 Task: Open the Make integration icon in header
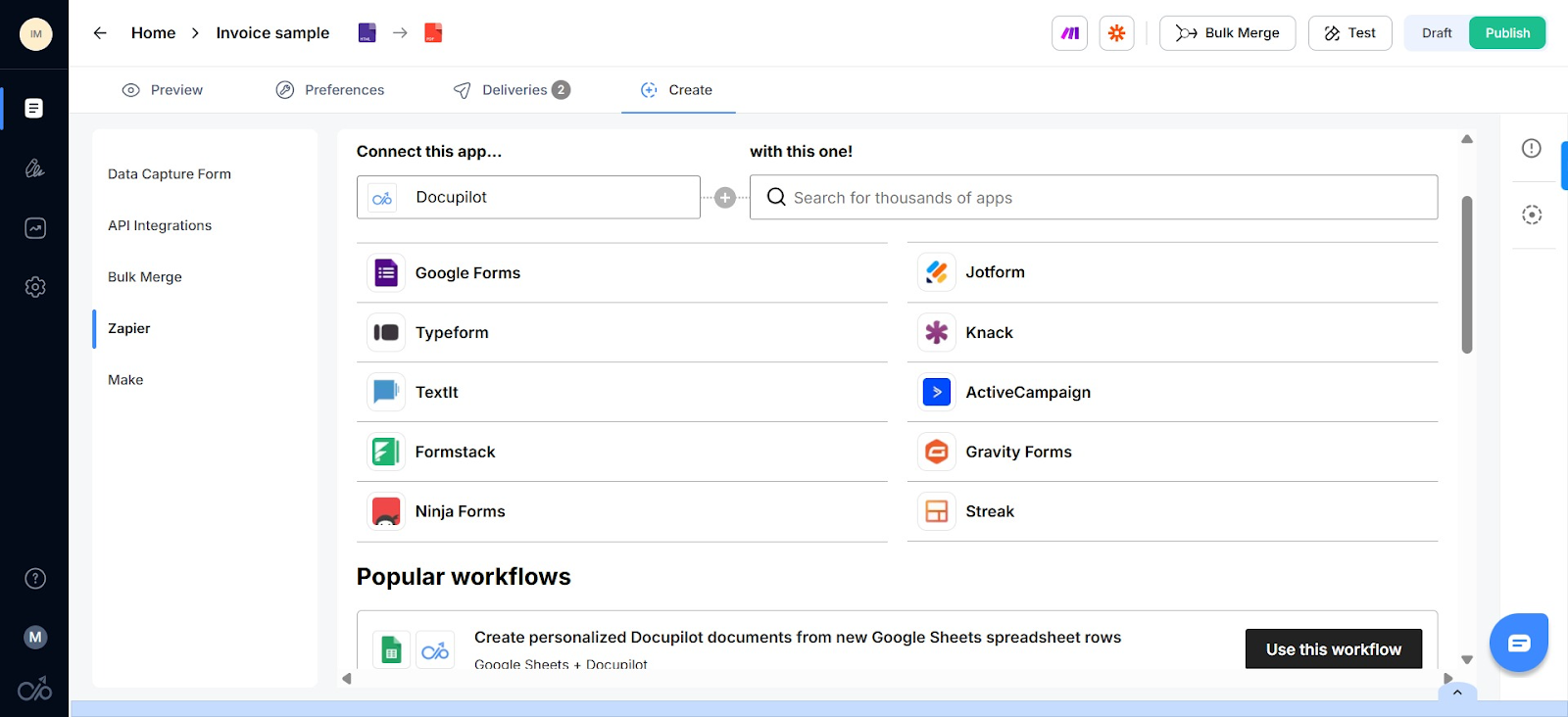coord(1070,33)
